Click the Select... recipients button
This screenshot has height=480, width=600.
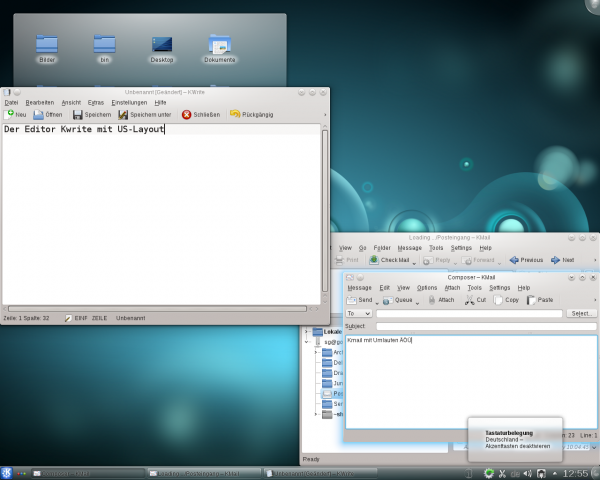pyautogui.click(x=581, y=314)
